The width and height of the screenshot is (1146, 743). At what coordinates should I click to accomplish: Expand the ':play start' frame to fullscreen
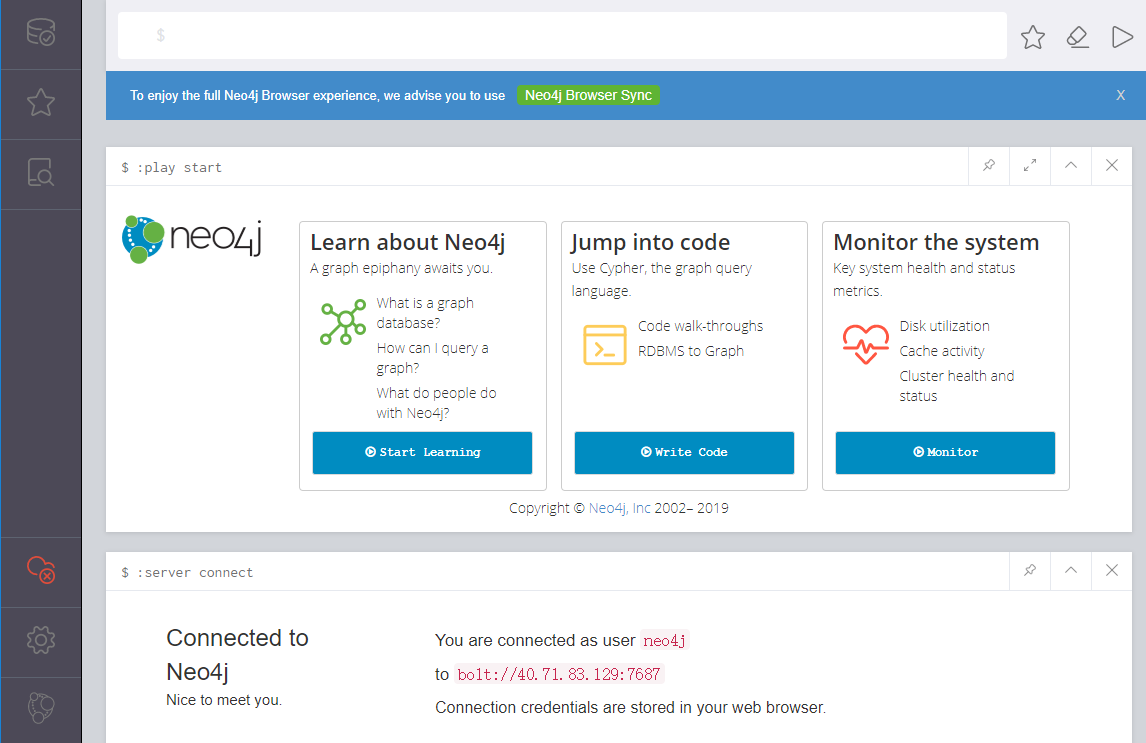tap(1029, 166)
